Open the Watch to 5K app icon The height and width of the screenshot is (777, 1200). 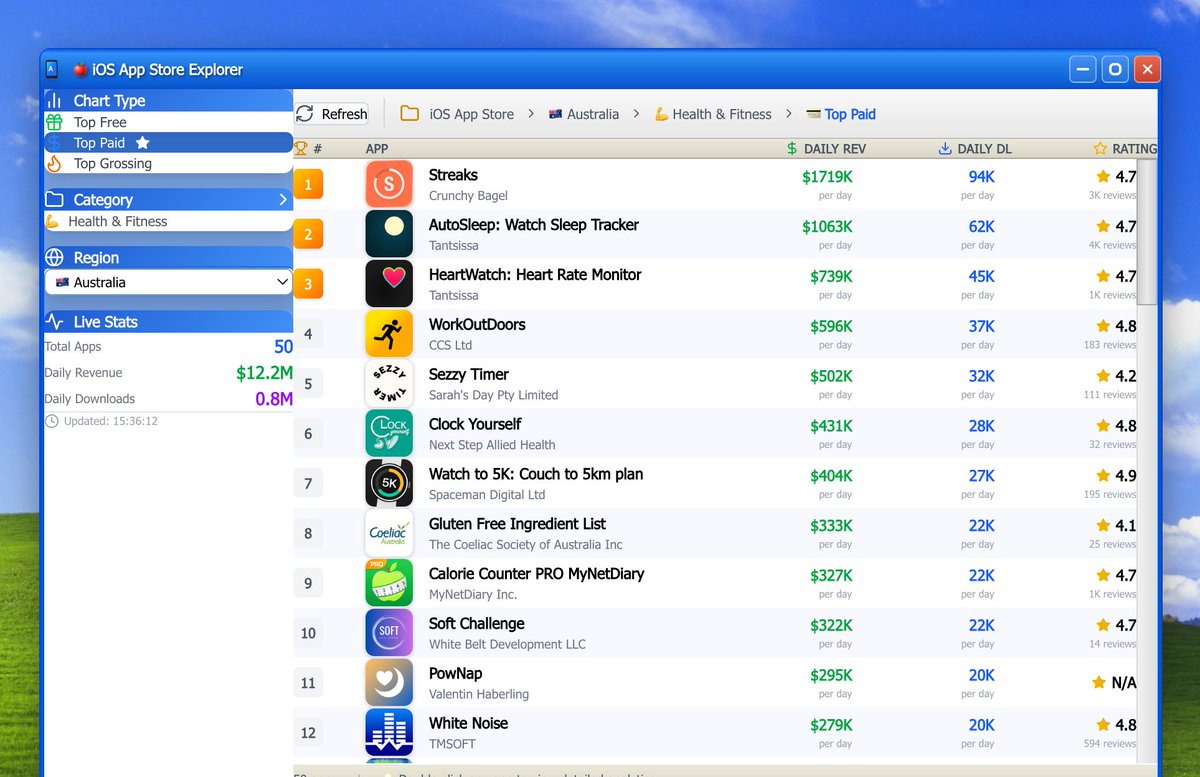click(x=389, y=484)
